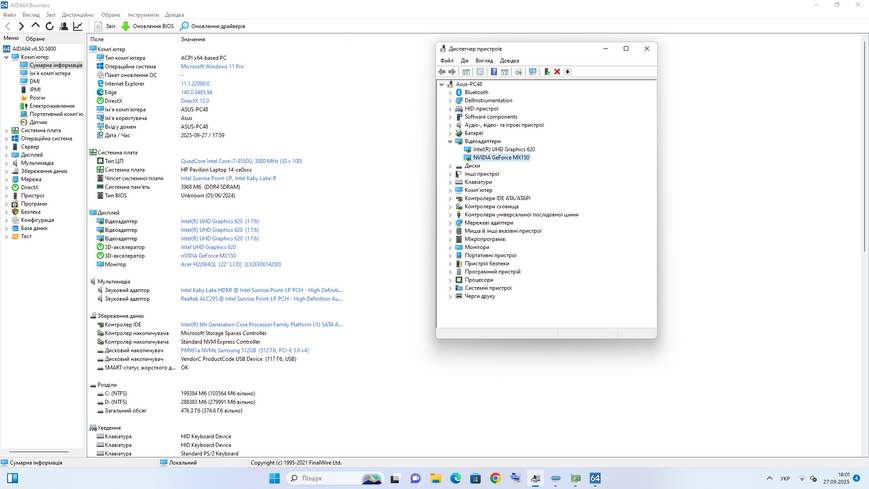Open nVIDIA GeForce MX150 link in AIDA64
This screenshot has width=869, height=489.
(208, 256)
